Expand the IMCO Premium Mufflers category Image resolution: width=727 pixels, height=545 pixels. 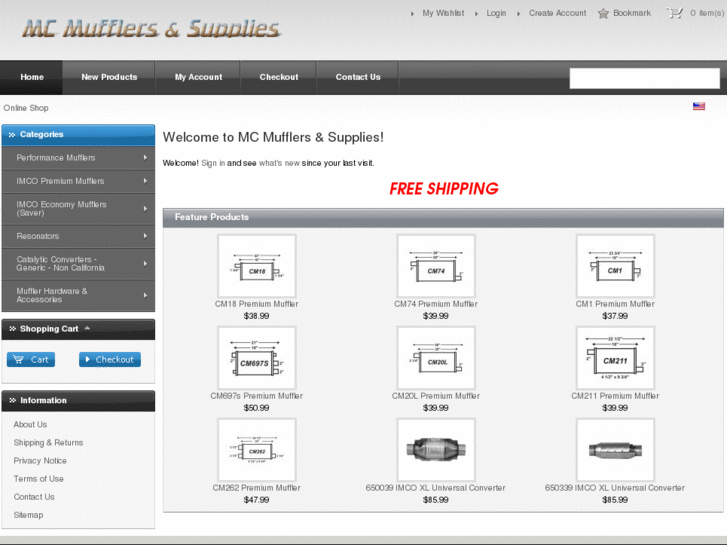(78, 181)
